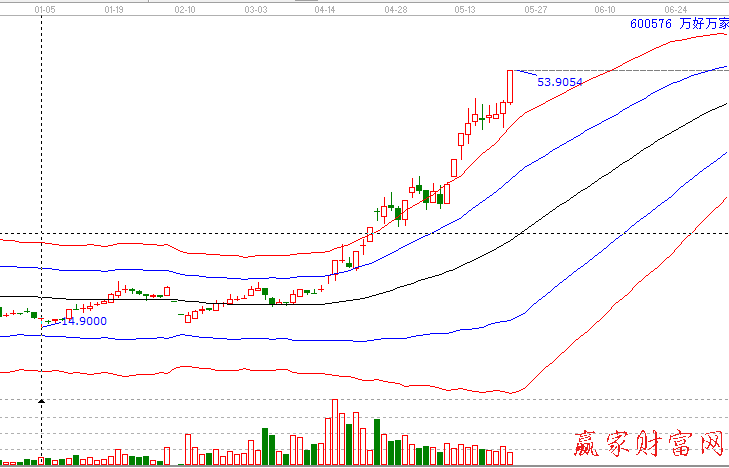Click the 14.9000 low price label
This screenshot has width=729, height=468.
click(x=84, y=322)
